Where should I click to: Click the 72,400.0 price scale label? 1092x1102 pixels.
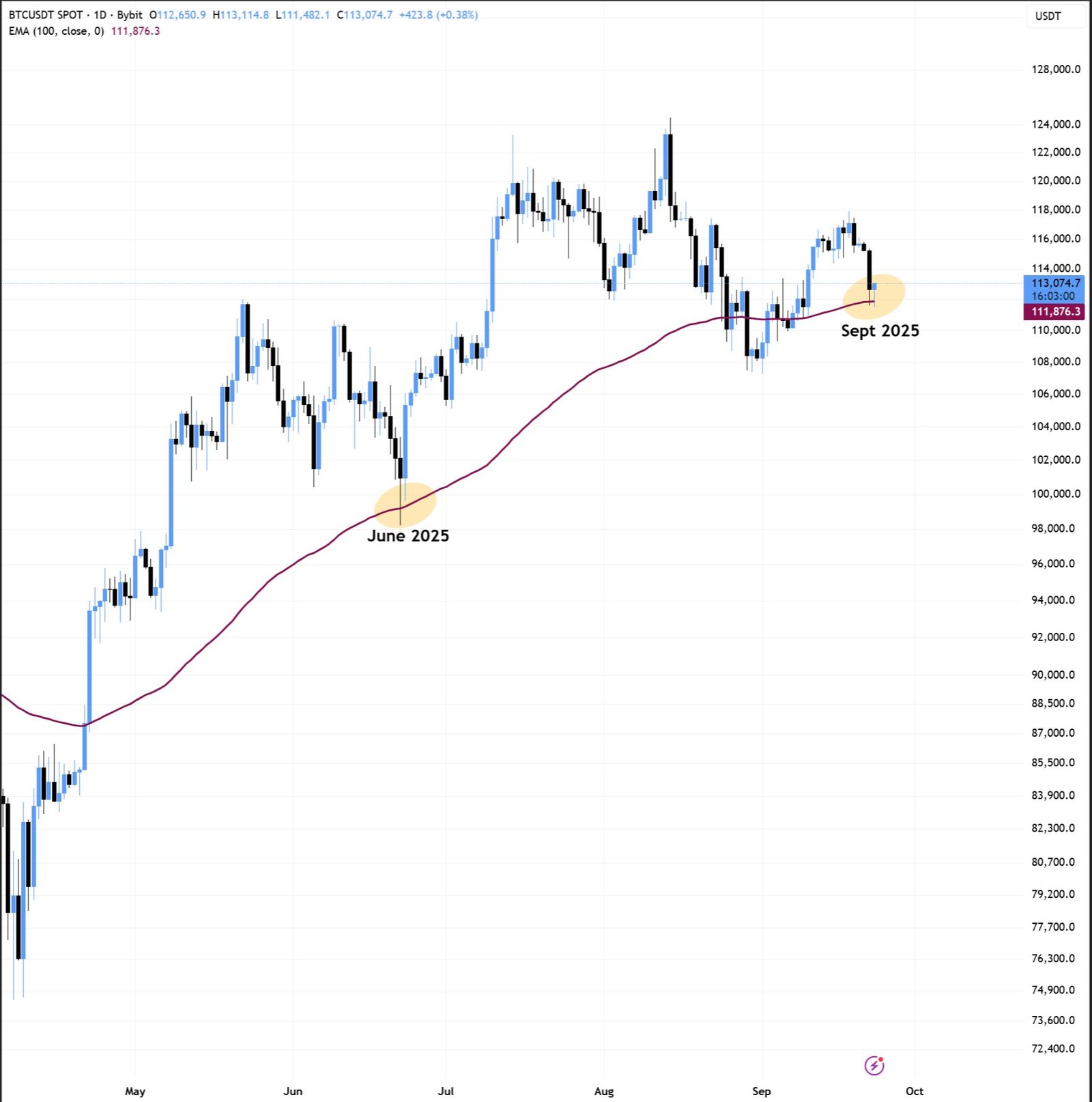[1053, 1049]
